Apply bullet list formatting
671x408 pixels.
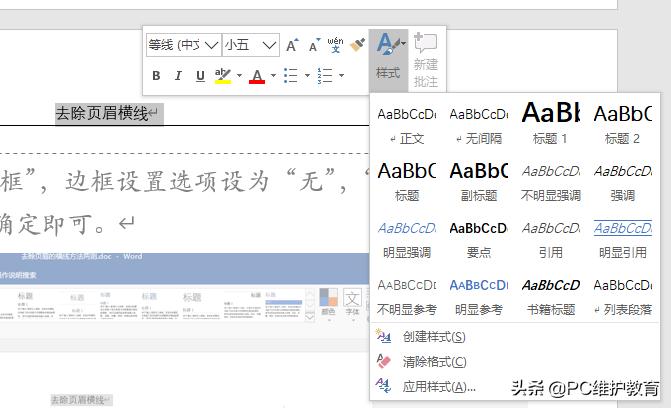[291, 76]
